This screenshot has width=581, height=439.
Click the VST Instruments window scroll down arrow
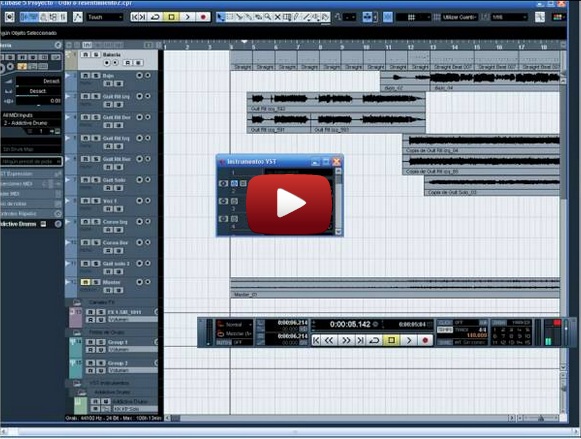[x=338, y=232]
